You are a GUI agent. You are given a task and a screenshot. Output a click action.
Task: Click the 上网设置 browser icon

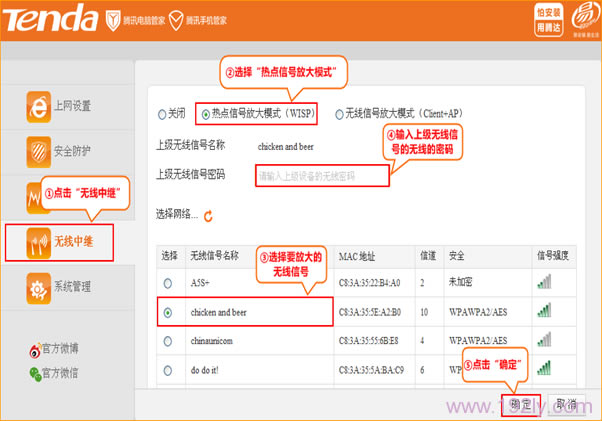38,106
